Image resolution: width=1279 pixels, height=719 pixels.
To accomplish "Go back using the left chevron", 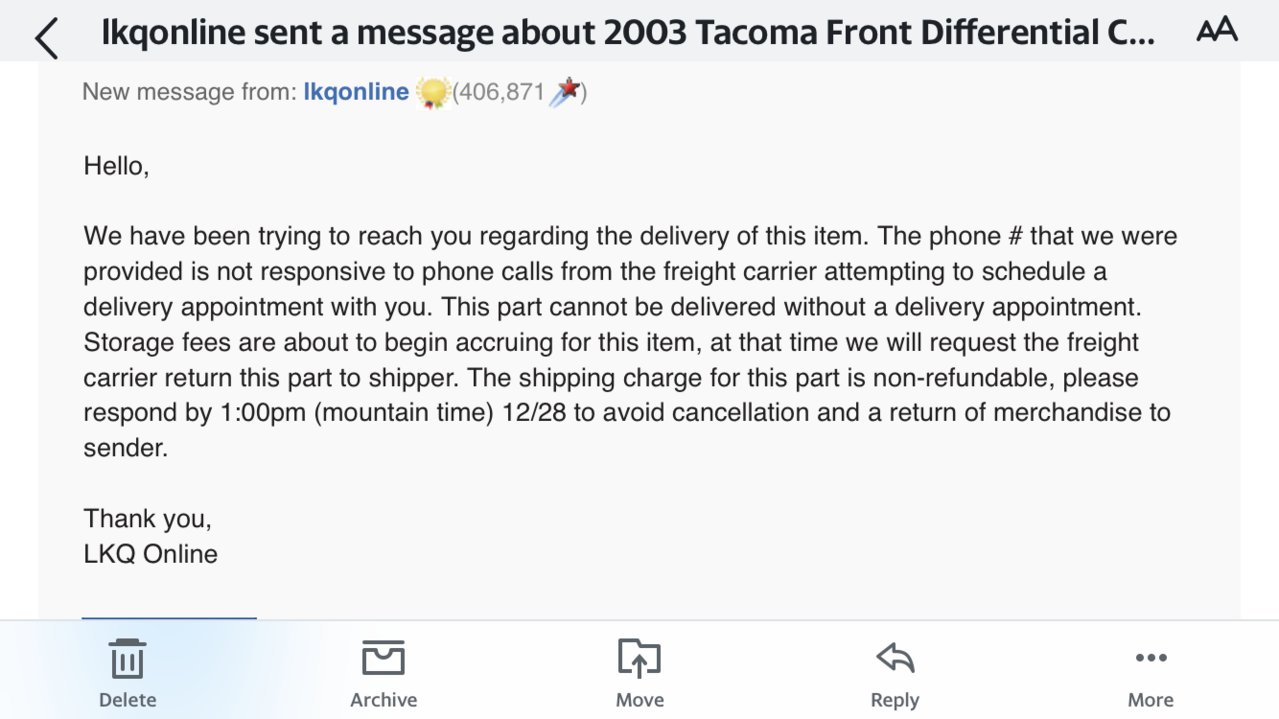I will pyautogui.click(x=47, y=37).
